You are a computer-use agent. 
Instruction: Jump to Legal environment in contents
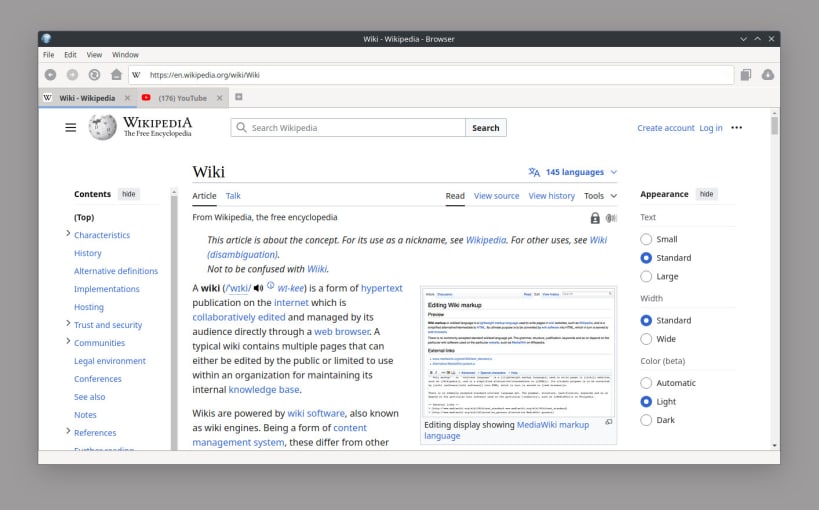[x=110, y=361]
